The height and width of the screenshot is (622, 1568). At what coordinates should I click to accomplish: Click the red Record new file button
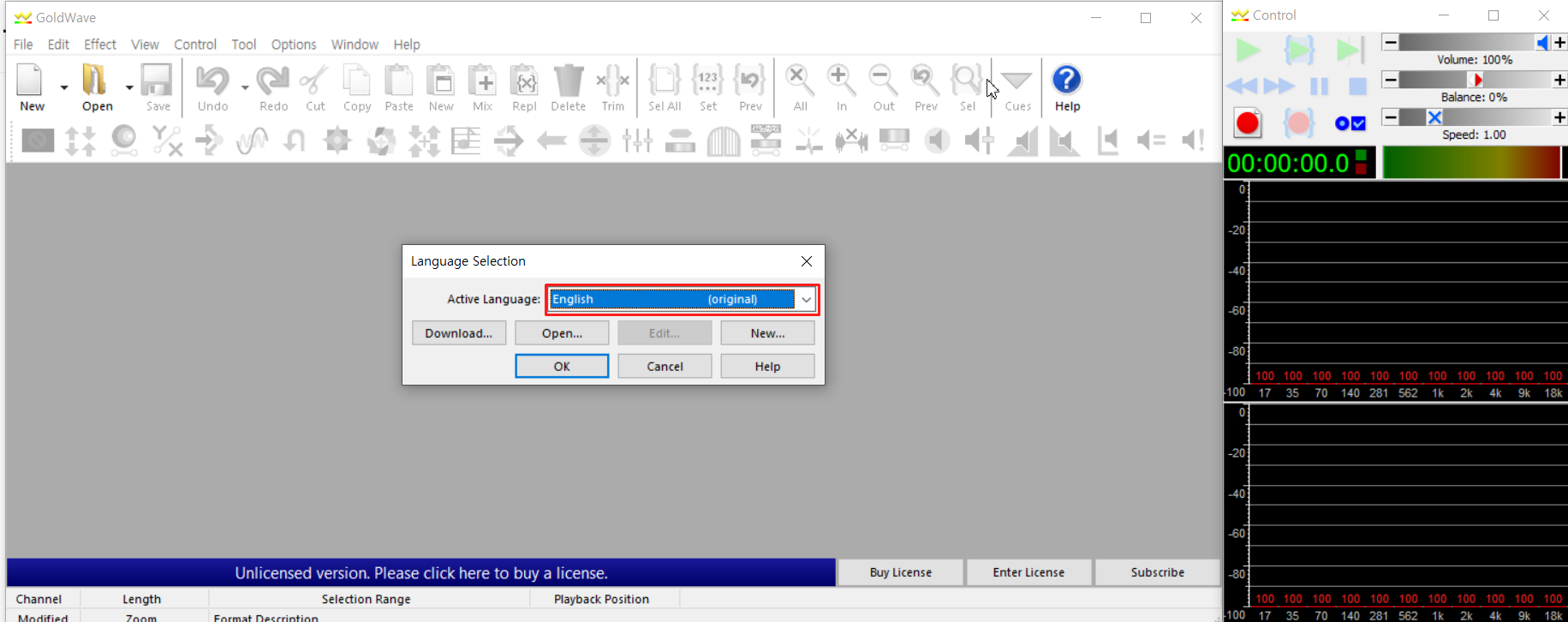click(x=1248, y=123)
